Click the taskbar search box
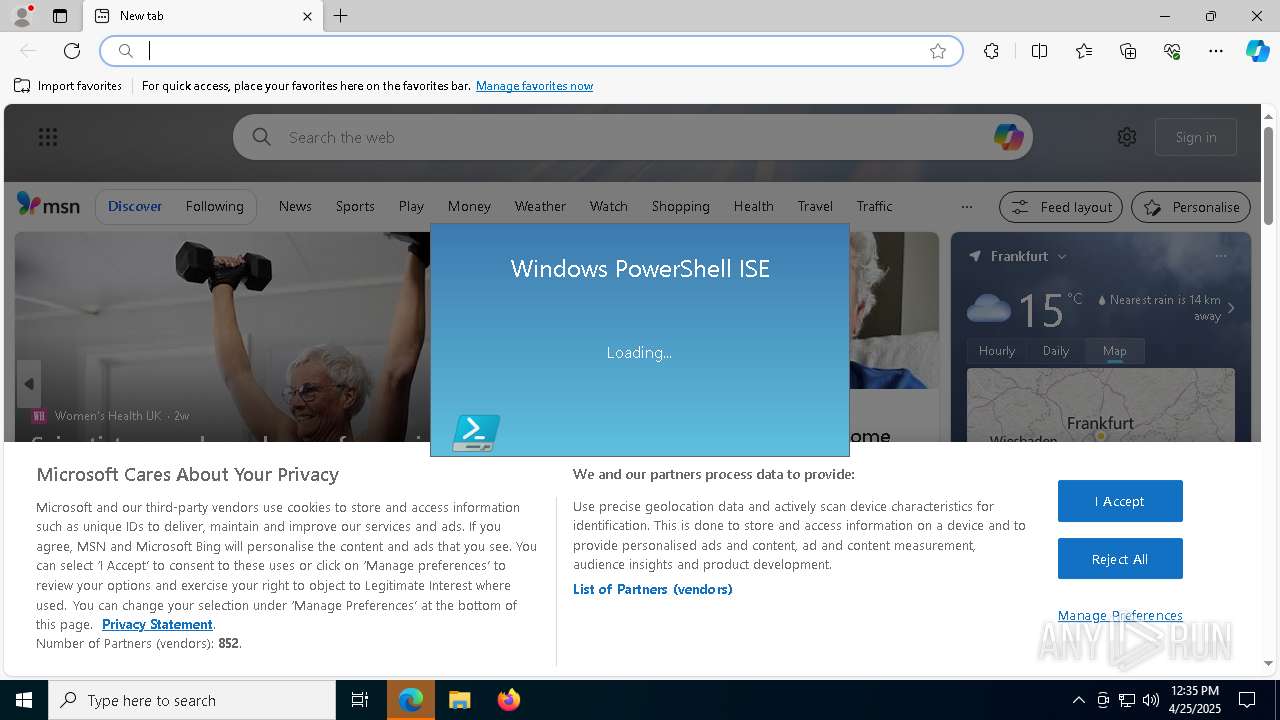Image resolution: width=1280 pixels, height=720 pixels. 192,700
